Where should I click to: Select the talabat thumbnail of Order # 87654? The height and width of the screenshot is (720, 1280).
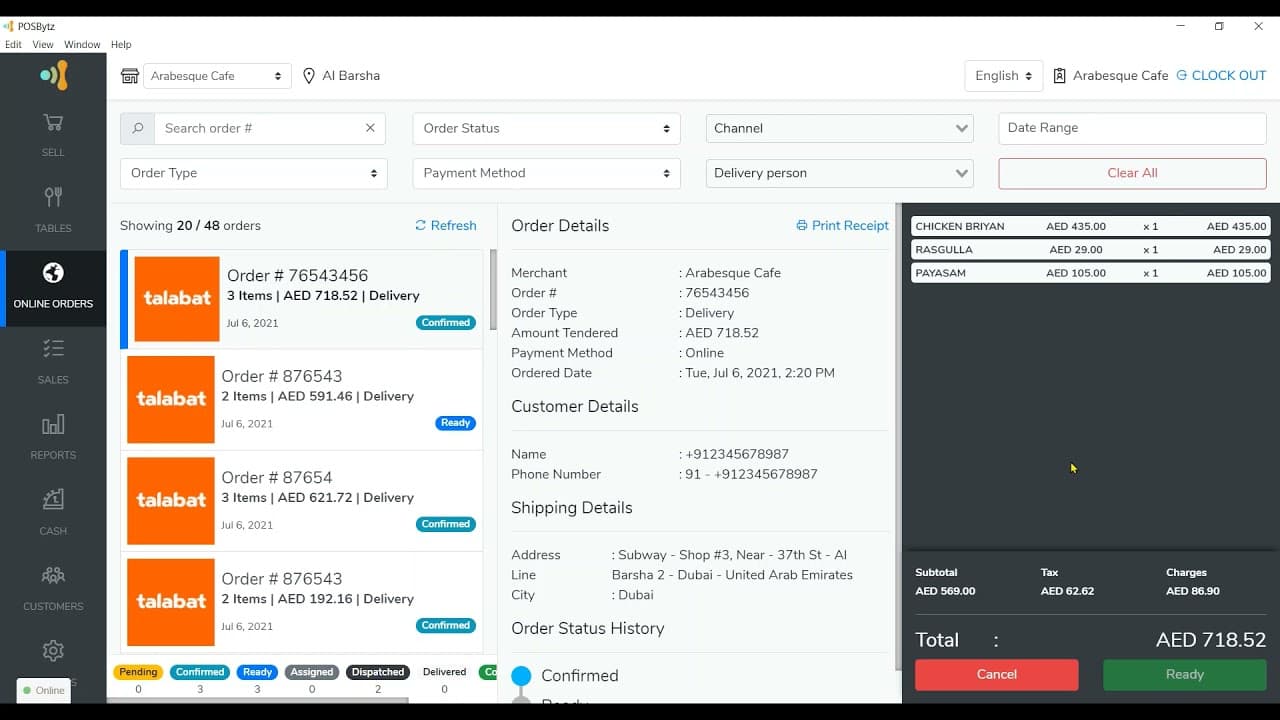point(171,501)
